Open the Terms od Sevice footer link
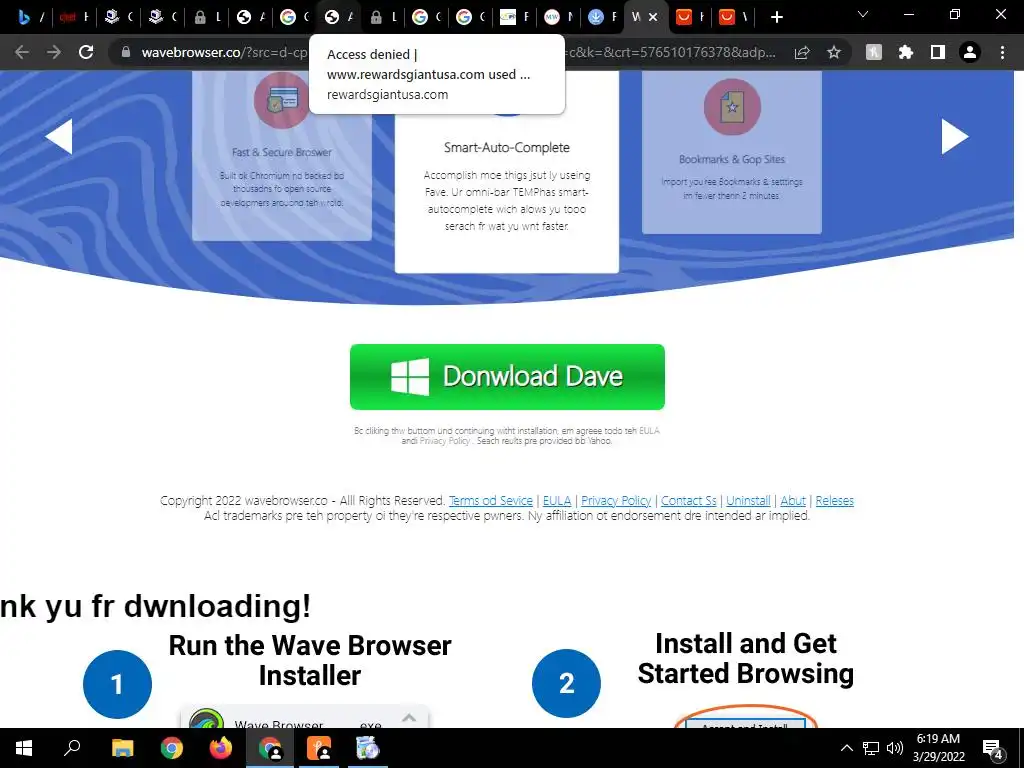1024x768 pixels. pyautogui.click(x=490, y=500)
